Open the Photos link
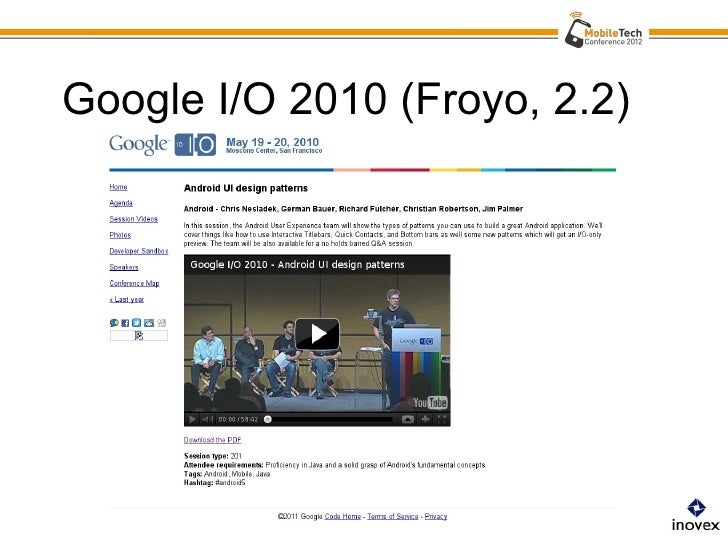Viewport: 728px width, 546px height. coord(120,235)
